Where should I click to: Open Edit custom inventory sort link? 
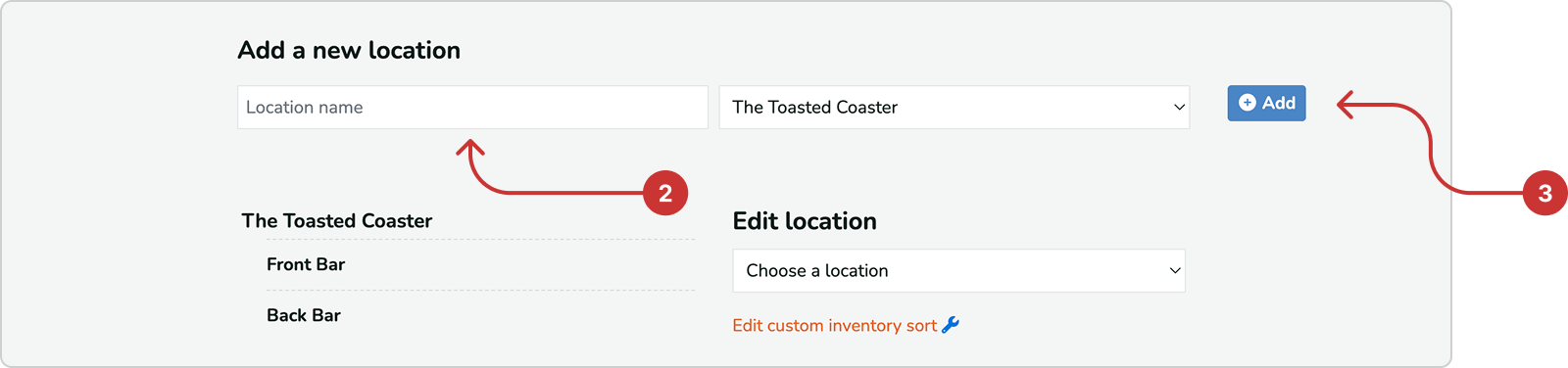[835, 326]
